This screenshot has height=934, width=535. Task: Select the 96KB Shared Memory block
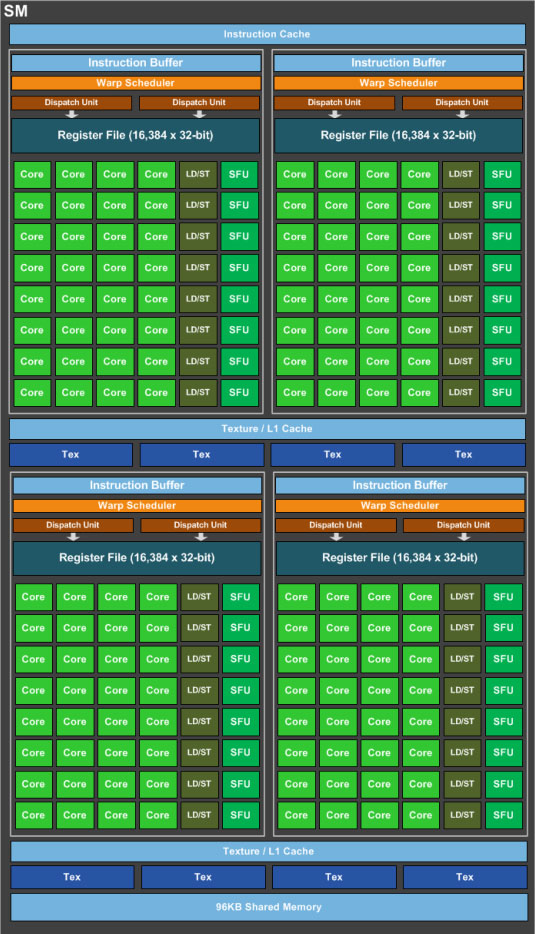click(x=269, y=907)
